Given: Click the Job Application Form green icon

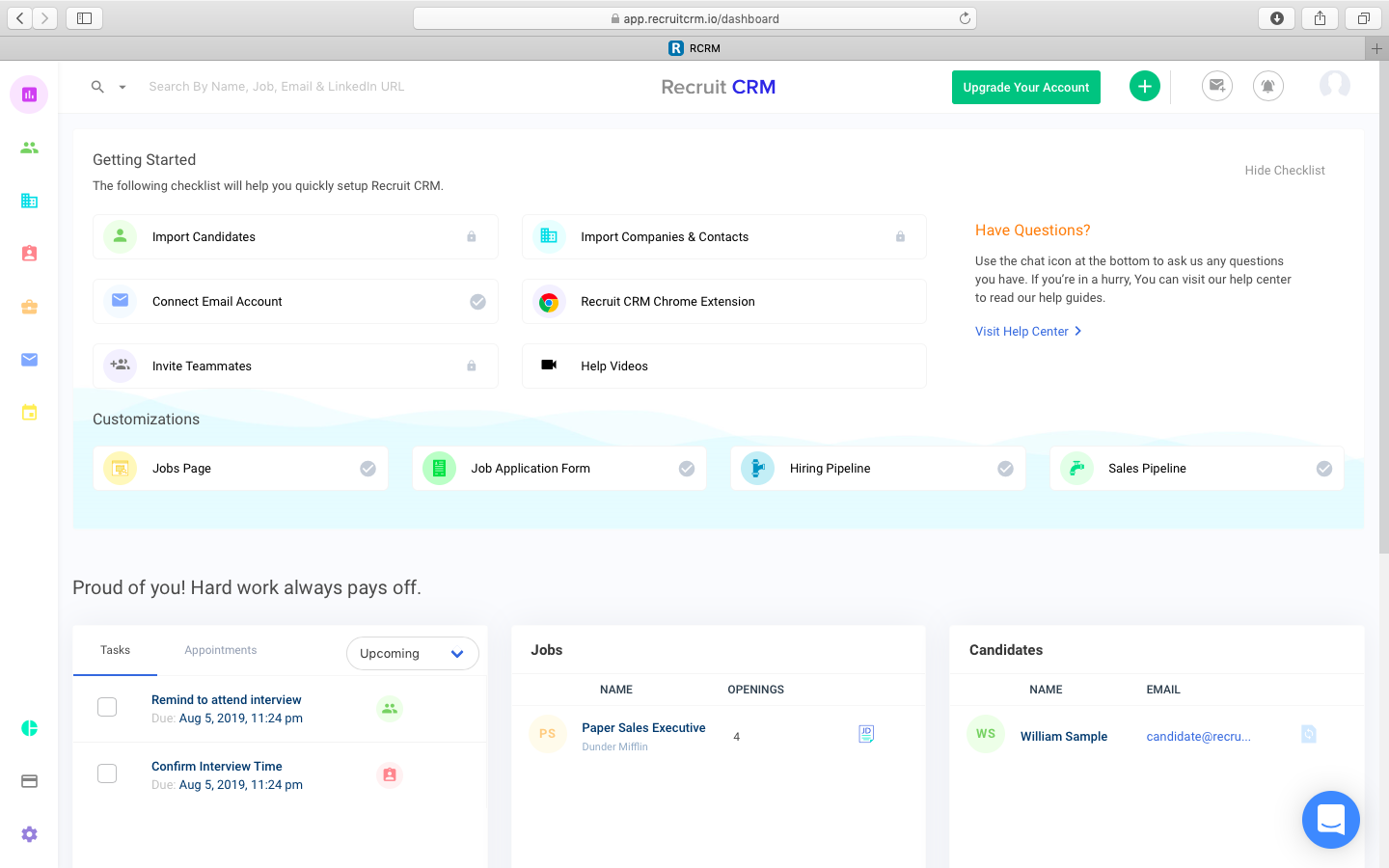Looking at the screenshot, I should point(439,469).
